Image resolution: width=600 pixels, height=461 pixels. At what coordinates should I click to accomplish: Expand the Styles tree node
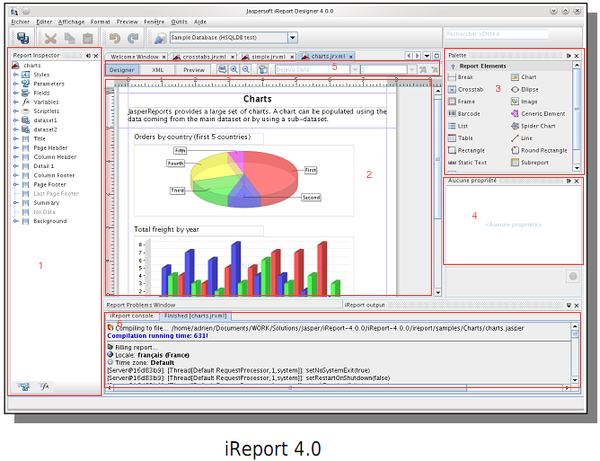16,75
